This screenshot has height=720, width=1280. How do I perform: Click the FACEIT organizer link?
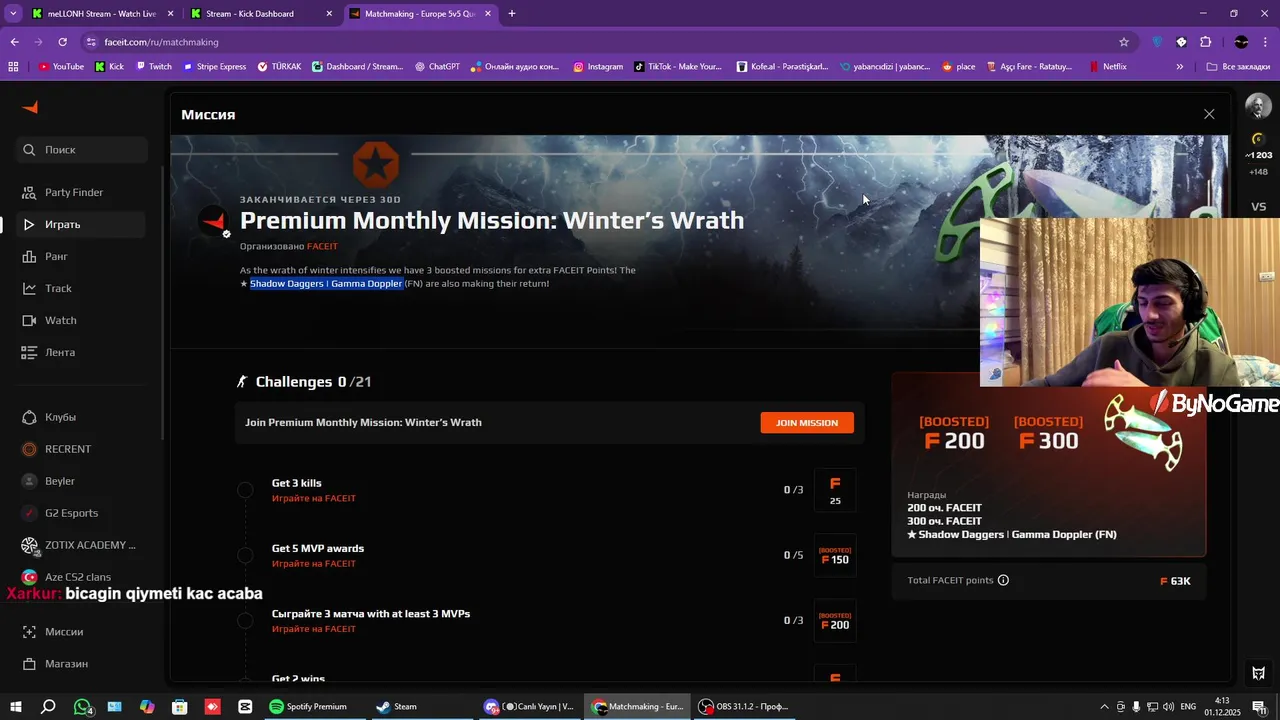[x=322, y=246]
